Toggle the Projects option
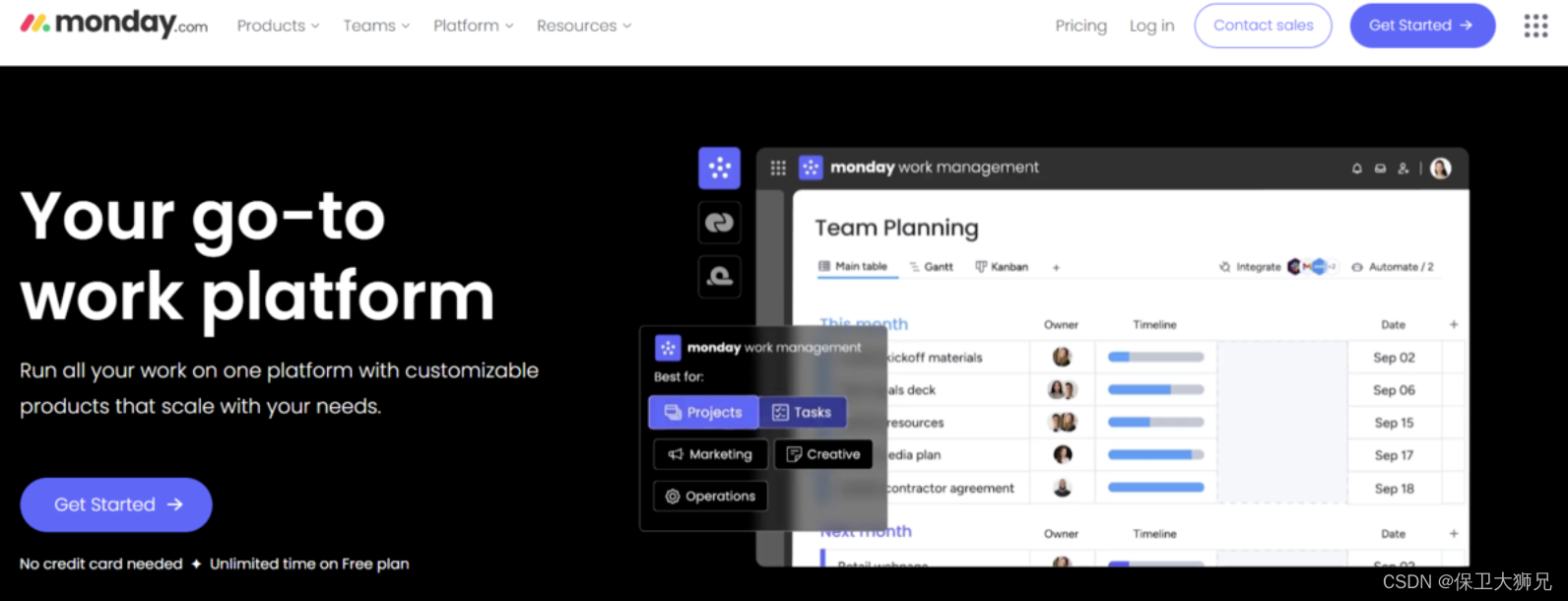 703,412
